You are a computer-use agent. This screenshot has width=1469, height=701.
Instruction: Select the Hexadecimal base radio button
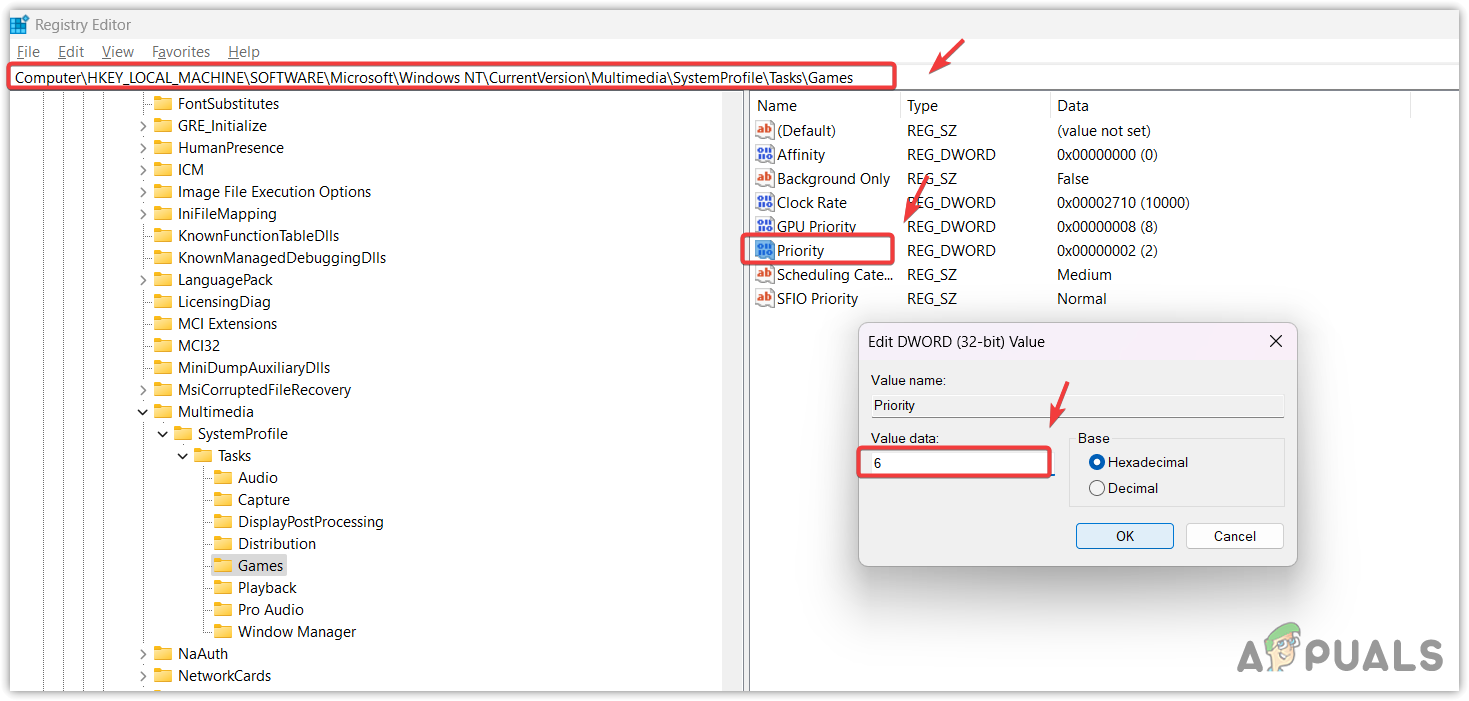pos(1097,462)
